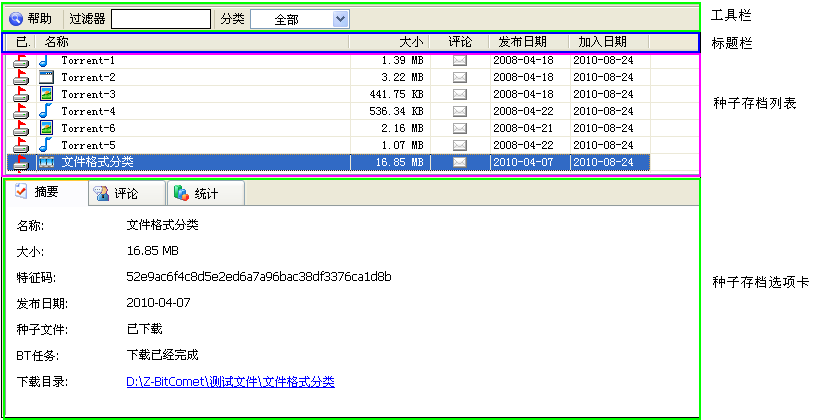Open Torrent-2 comment envelope icon

tap(460, 78)
